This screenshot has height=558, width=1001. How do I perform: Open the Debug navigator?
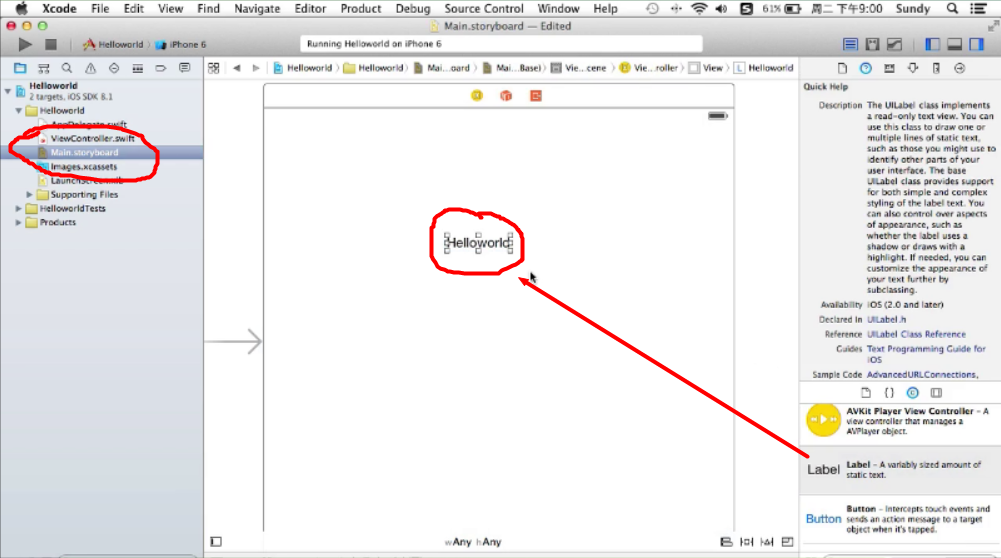point(137,68)
